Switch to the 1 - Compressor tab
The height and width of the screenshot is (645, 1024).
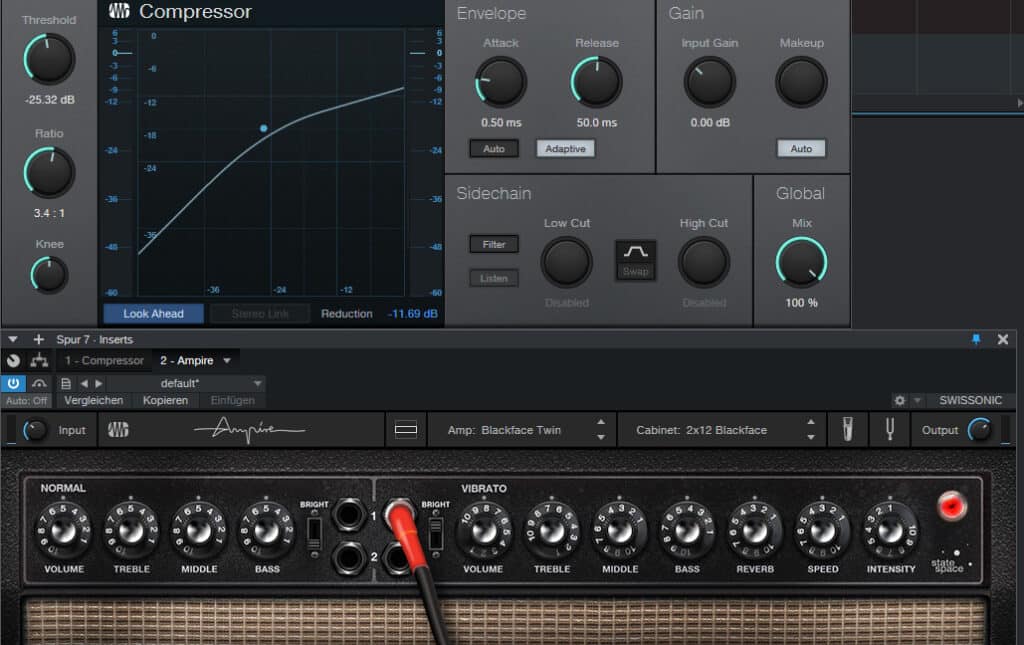[104, 360]
